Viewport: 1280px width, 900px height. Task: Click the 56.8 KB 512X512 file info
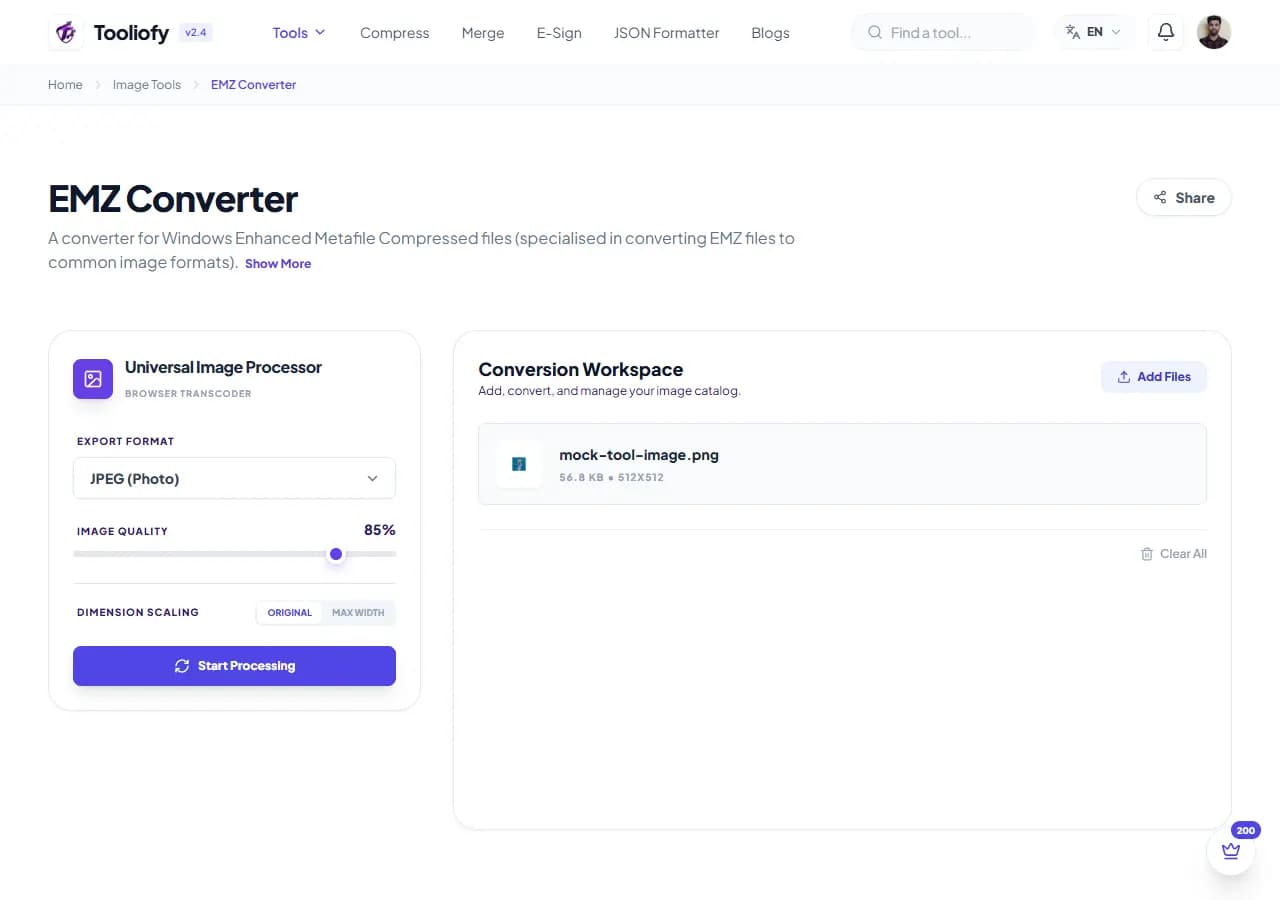tap(611, 478)
